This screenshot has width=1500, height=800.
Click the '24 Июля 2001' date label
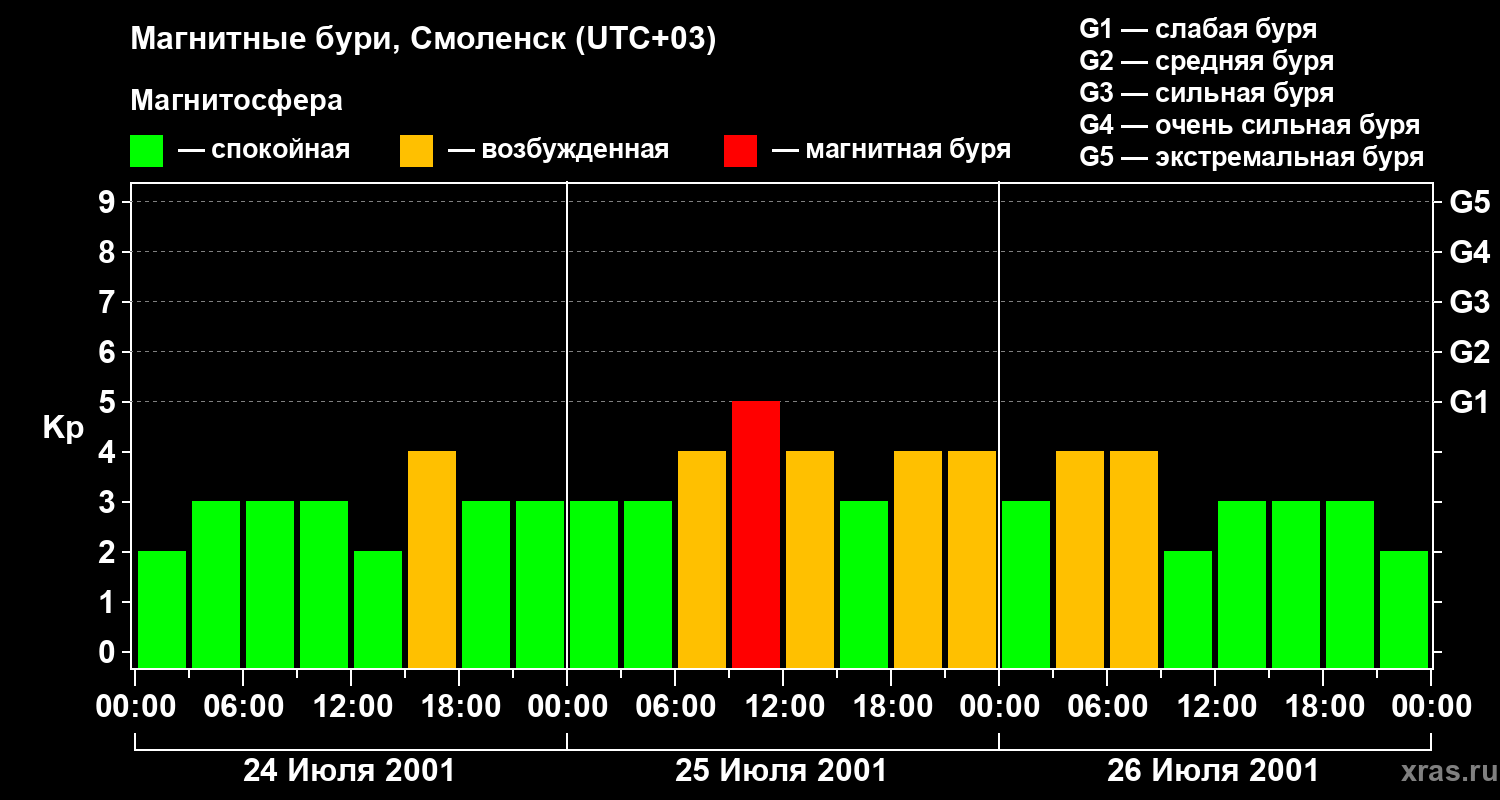(349, 771)
